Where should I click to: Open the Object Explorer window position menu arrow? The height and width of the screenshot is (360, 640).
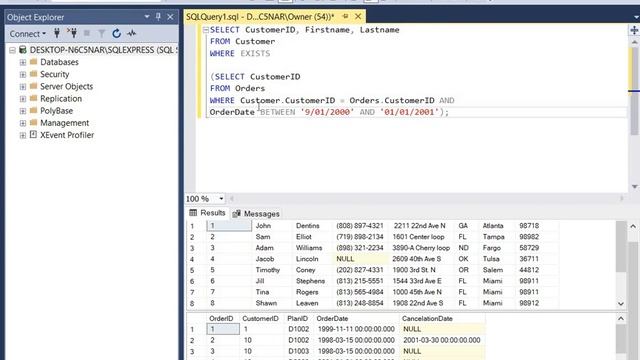(x=147, y=17)
